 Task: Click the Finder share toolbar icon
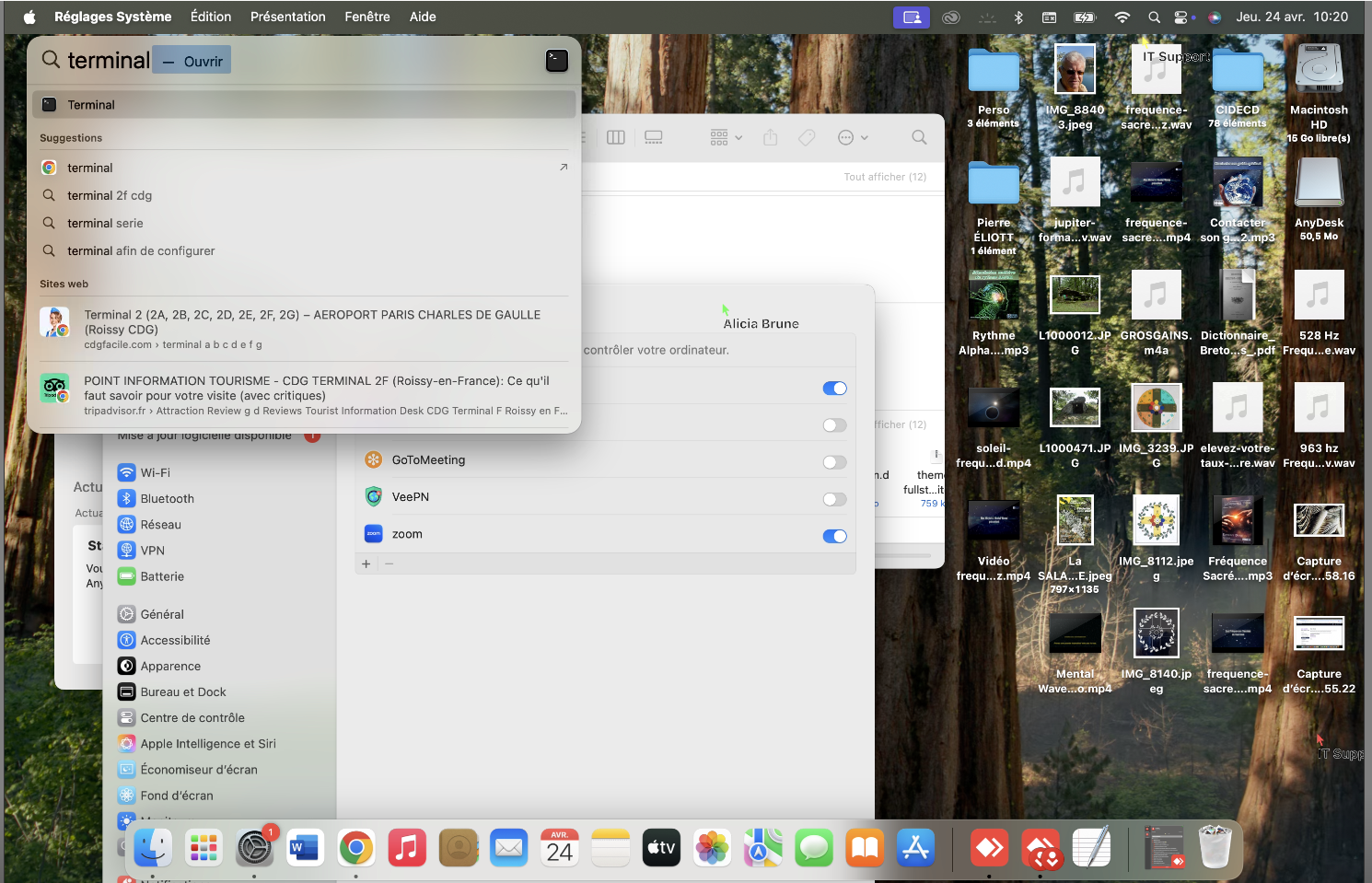point(771,137)
